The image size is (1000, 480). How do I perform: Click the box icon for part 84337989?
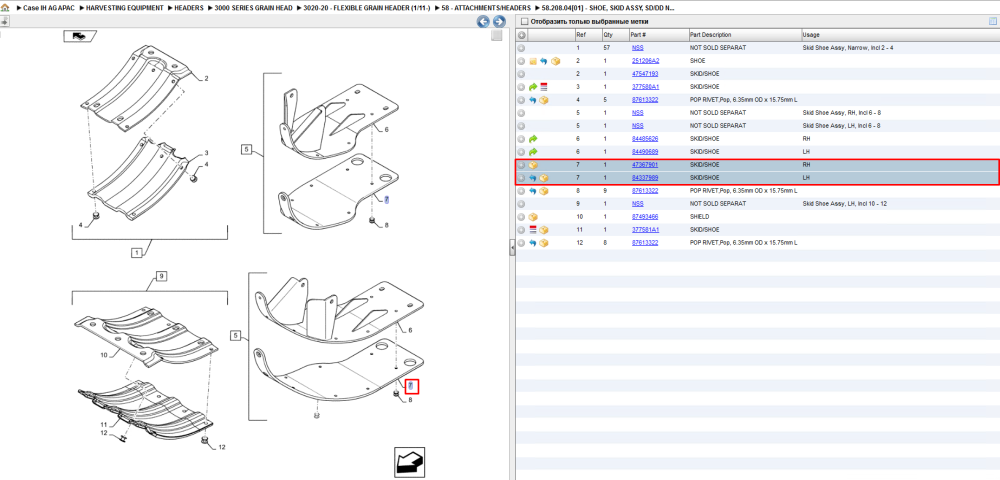pyautogui.click(x=544, y=178)
